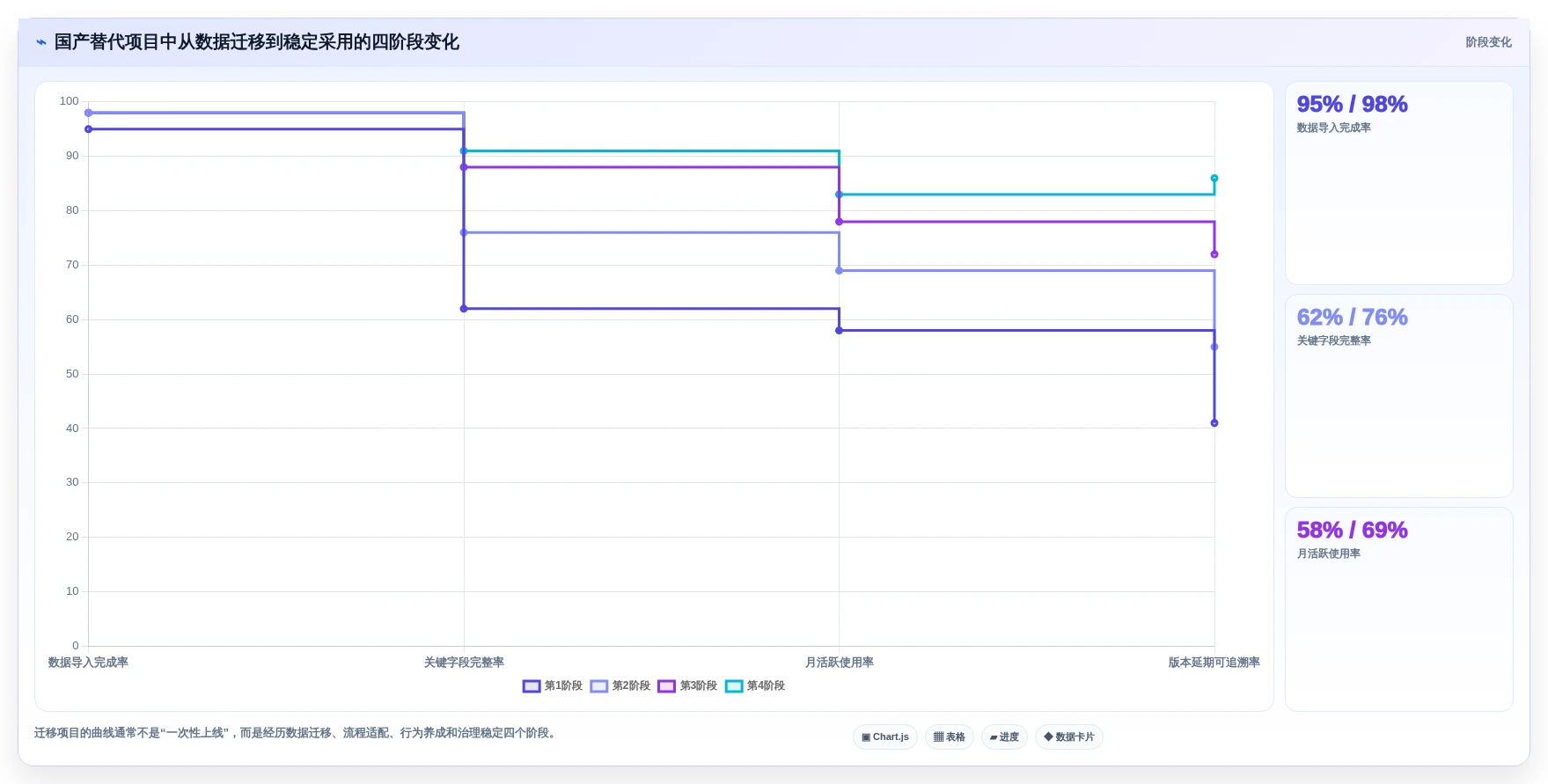Click the 第3阶段 data point at 72
Screen dimensions: 1548x784
[1214, 254]
